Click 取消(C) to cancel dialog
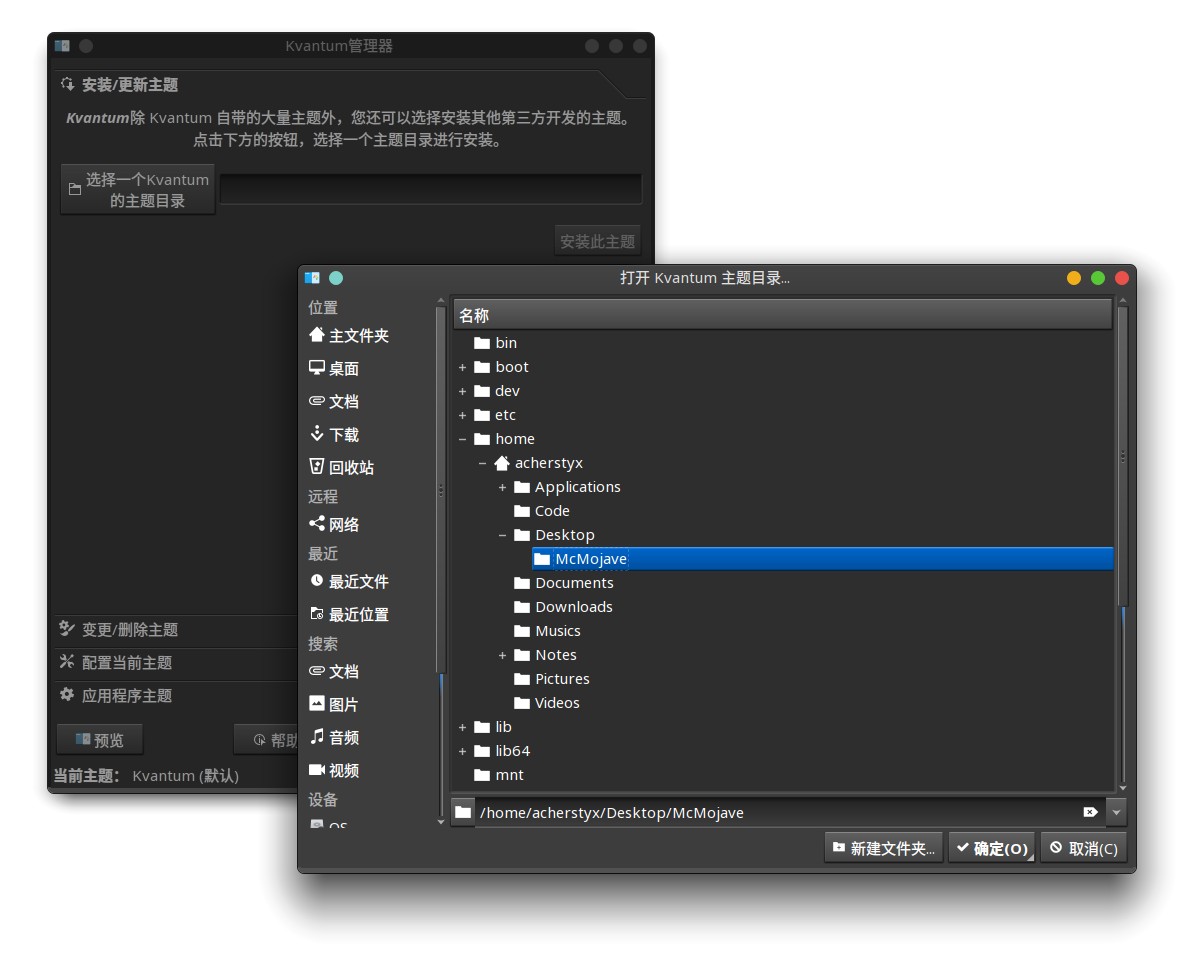Image resolution: width=1197 pixels, height=959 pixels. [x=1083, y=848]
